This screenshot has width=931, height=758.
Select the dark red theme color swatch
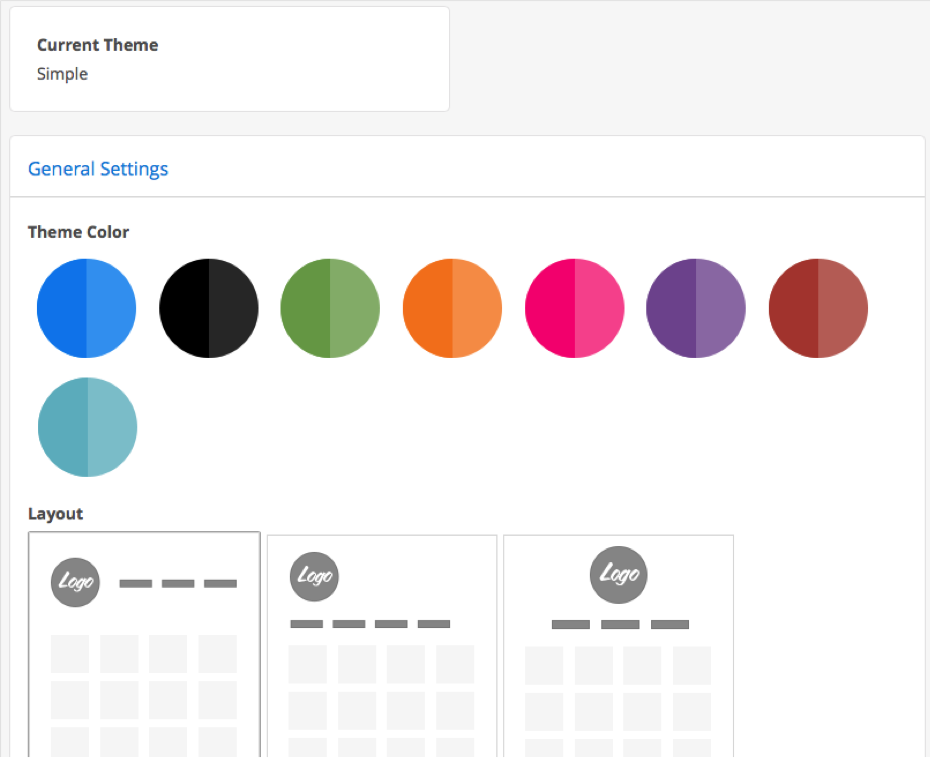pyautogui.click(x=818, y=308)
